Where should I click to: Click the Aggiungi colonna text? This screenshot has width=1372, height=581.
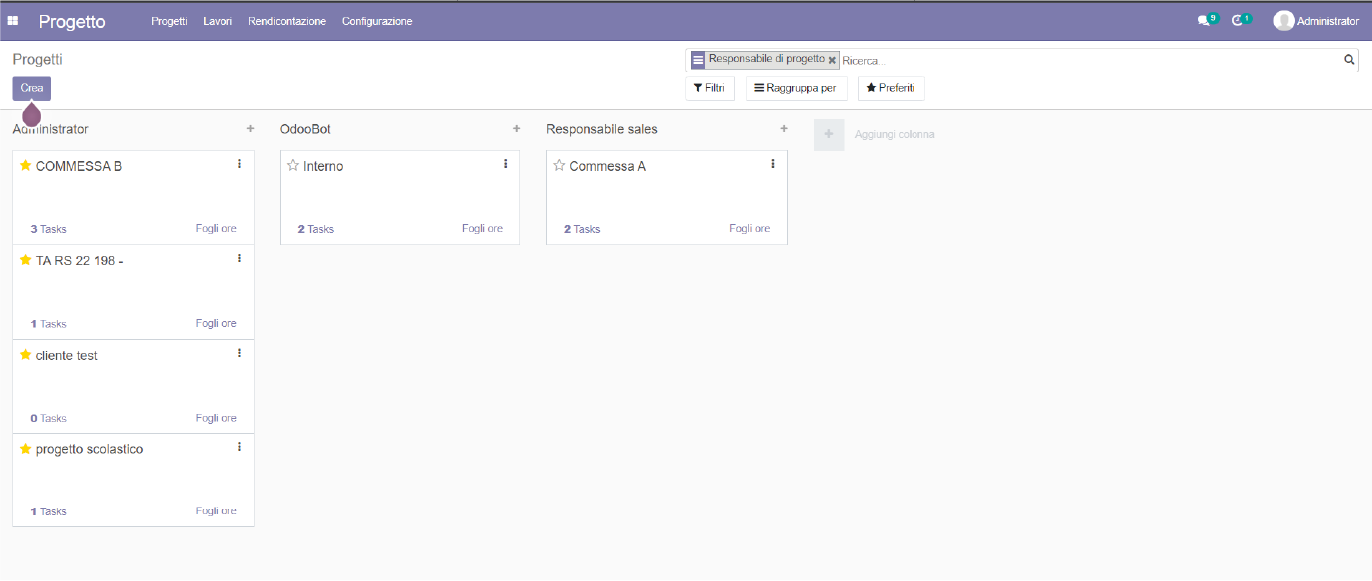coord(894,134)
